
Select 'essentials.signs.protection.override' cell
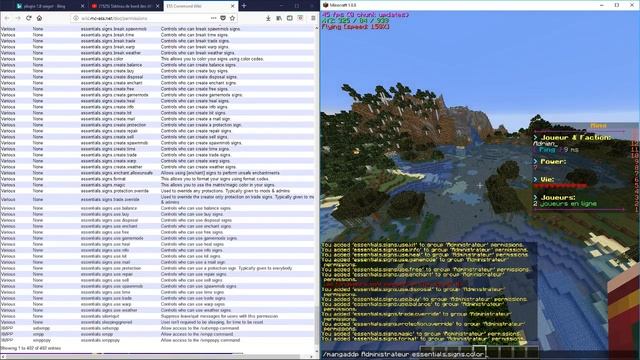click(x=115, y=191)
